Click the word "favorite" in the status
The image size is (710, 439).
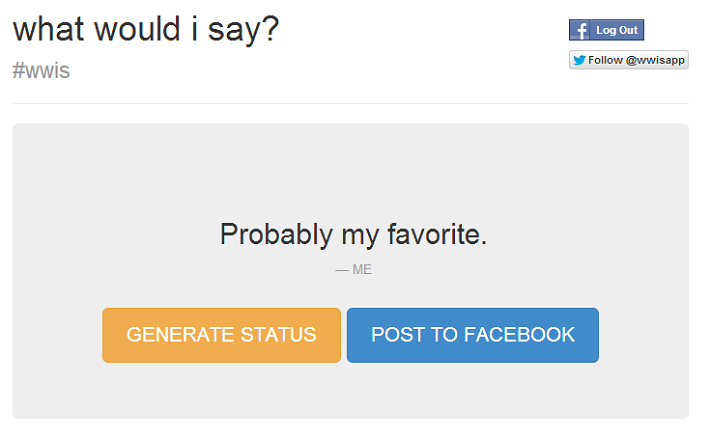(434, 234)
